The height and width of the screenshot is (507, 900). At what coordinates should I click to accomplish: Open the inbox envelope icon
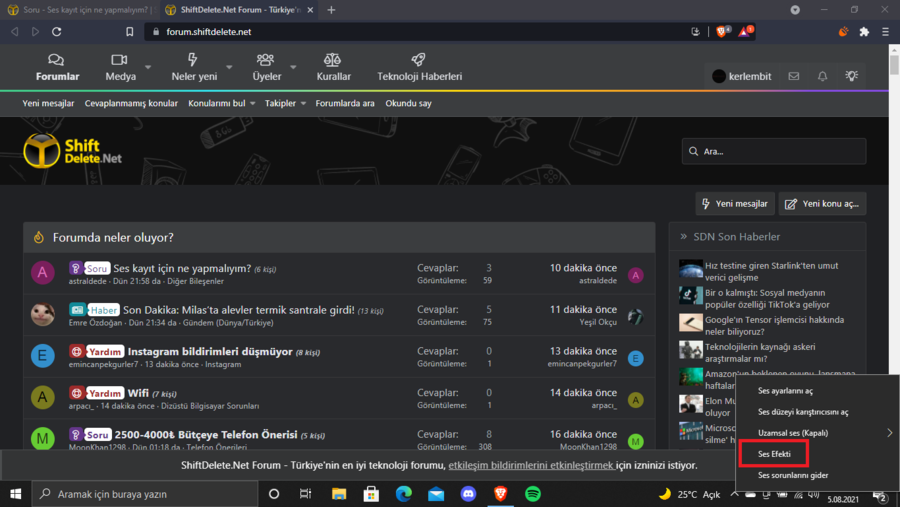(x=793, y=76)
